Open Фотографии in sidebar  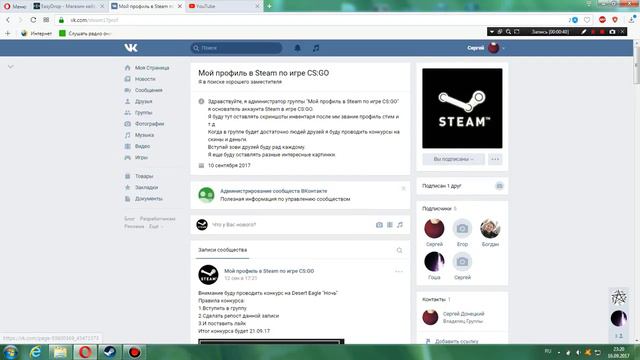click(144, 124)
